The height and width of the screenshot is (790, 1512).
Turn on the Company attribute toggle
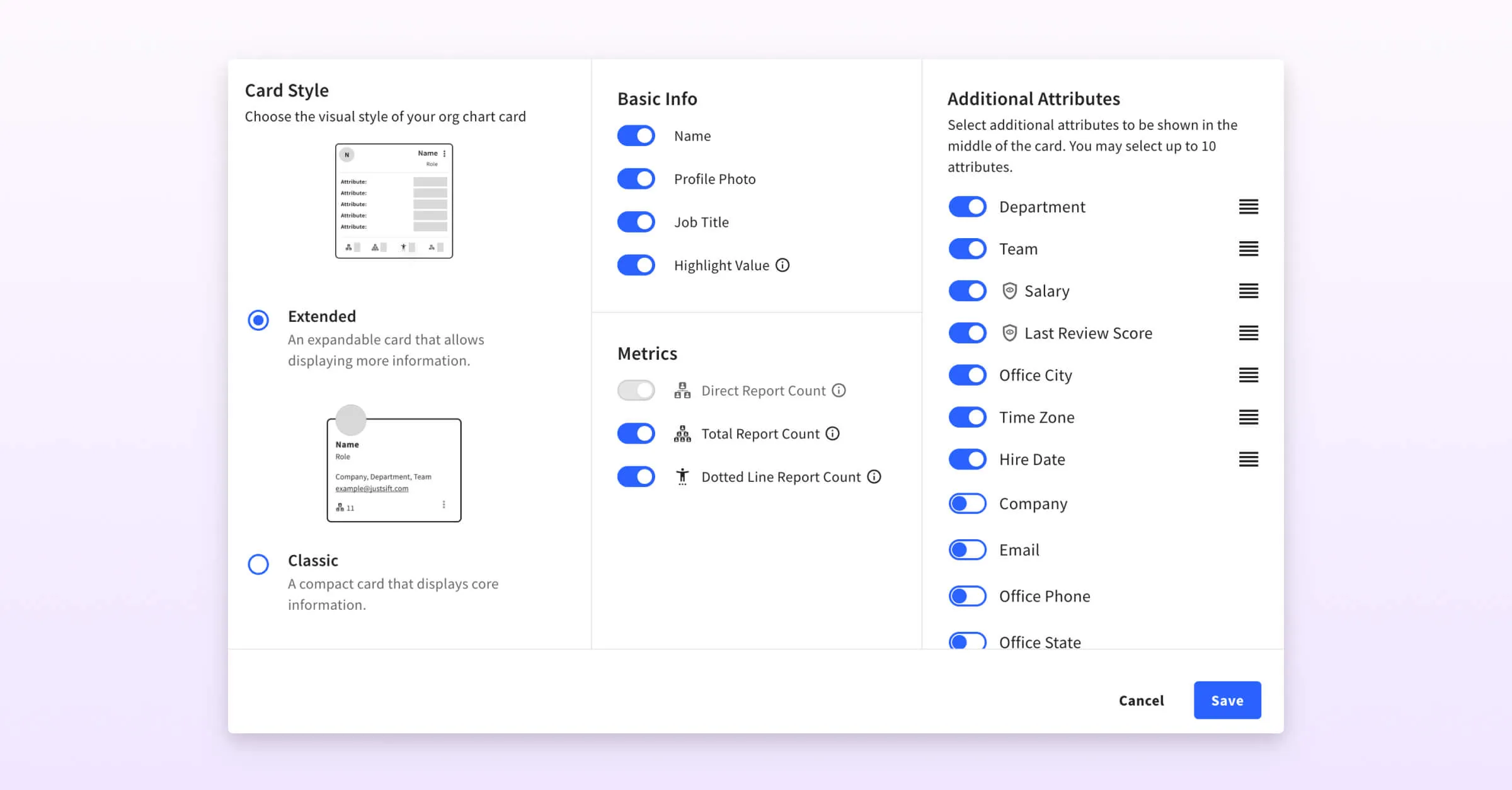(x=967, y=503)
